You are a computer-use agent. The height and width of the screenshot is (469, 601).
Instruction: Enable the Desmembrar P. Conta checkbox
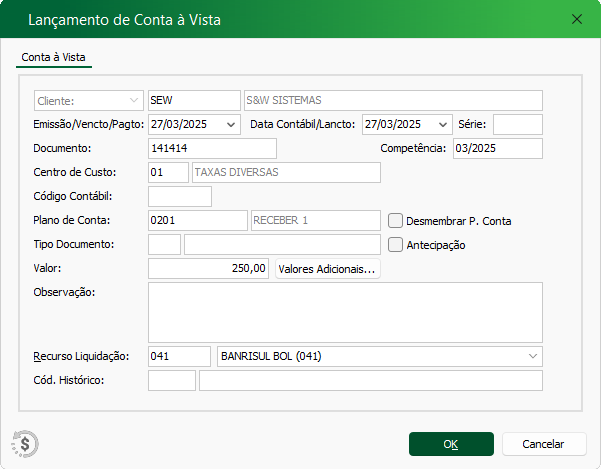(395, 221)
